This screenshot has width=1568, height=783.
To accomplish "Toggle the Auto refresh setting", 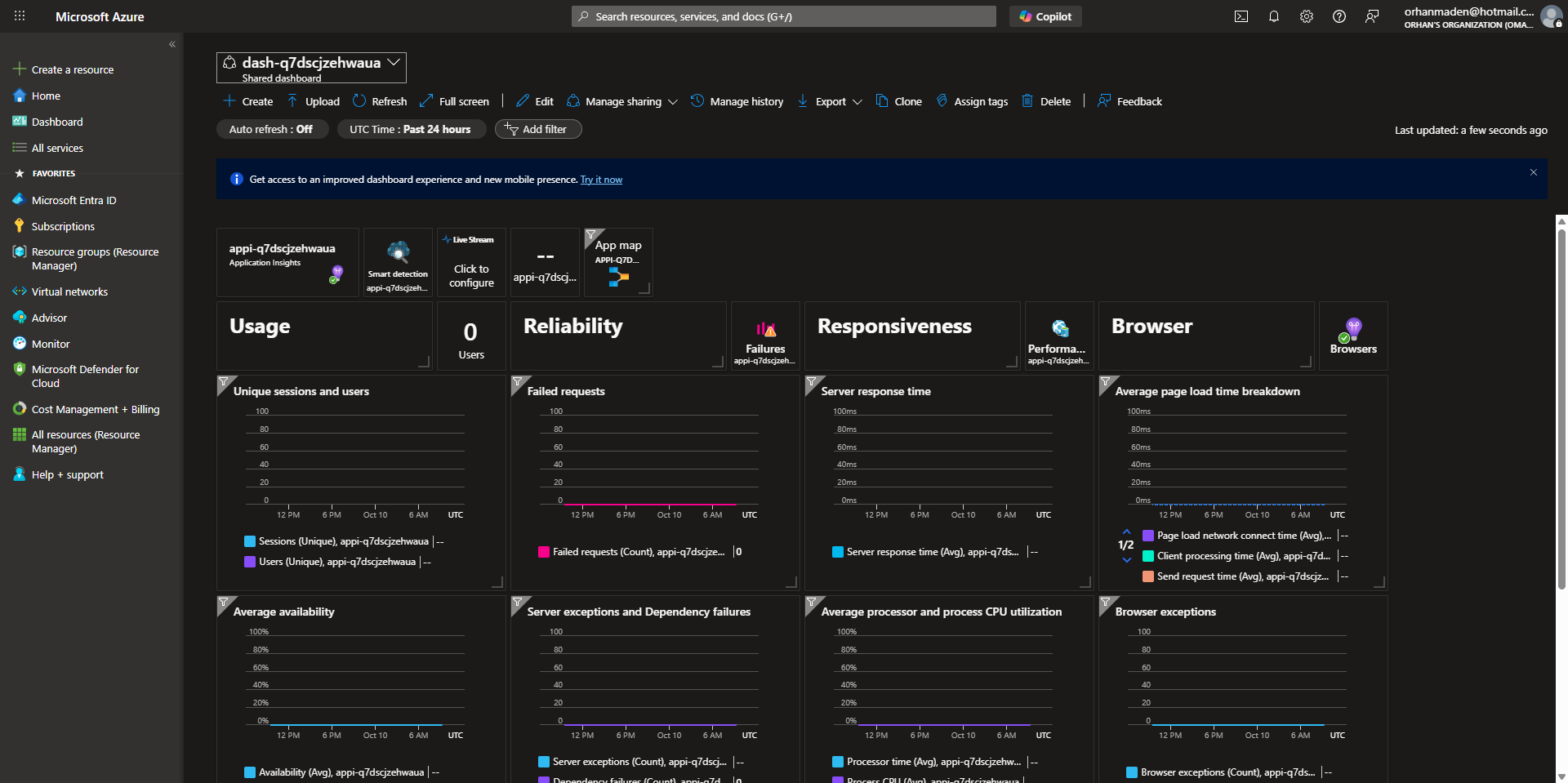I will click(272, 129).
